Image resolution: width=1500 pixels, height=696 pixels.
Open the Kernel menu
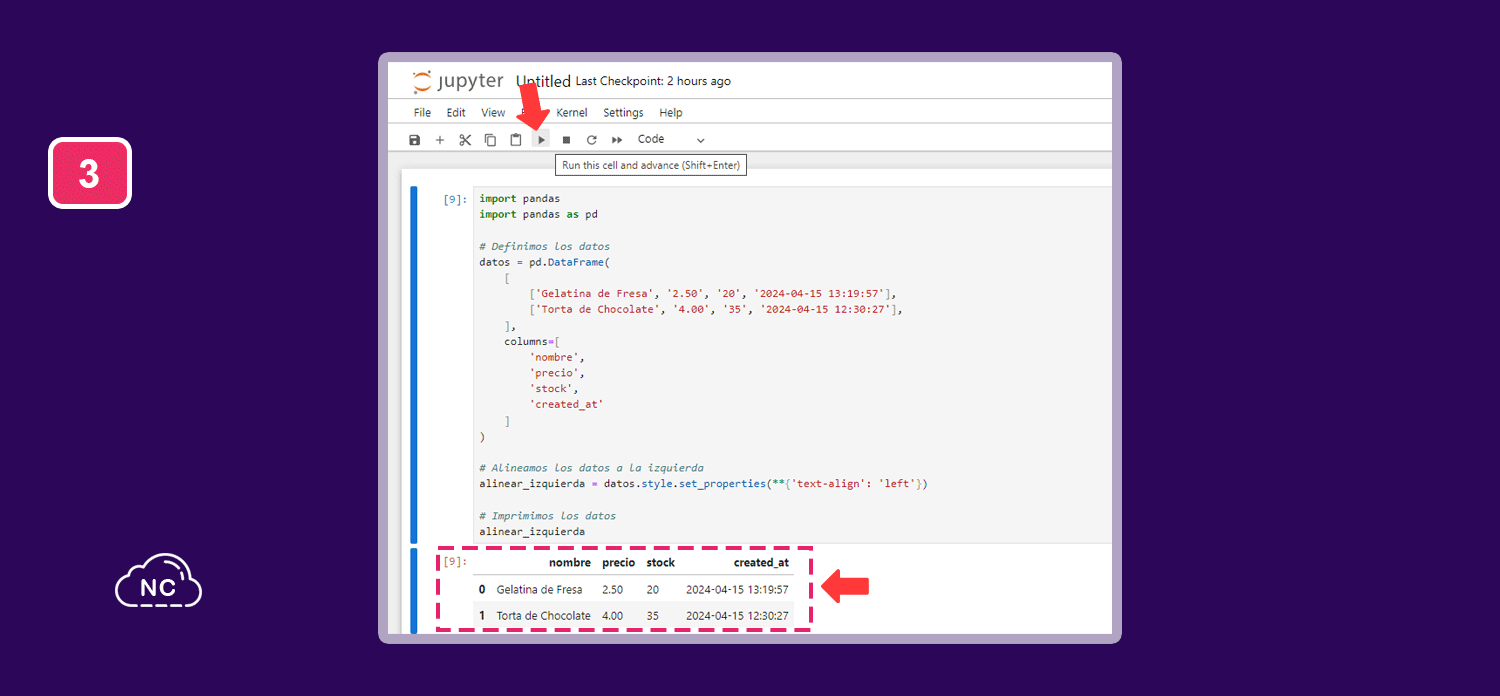[572, 113]
